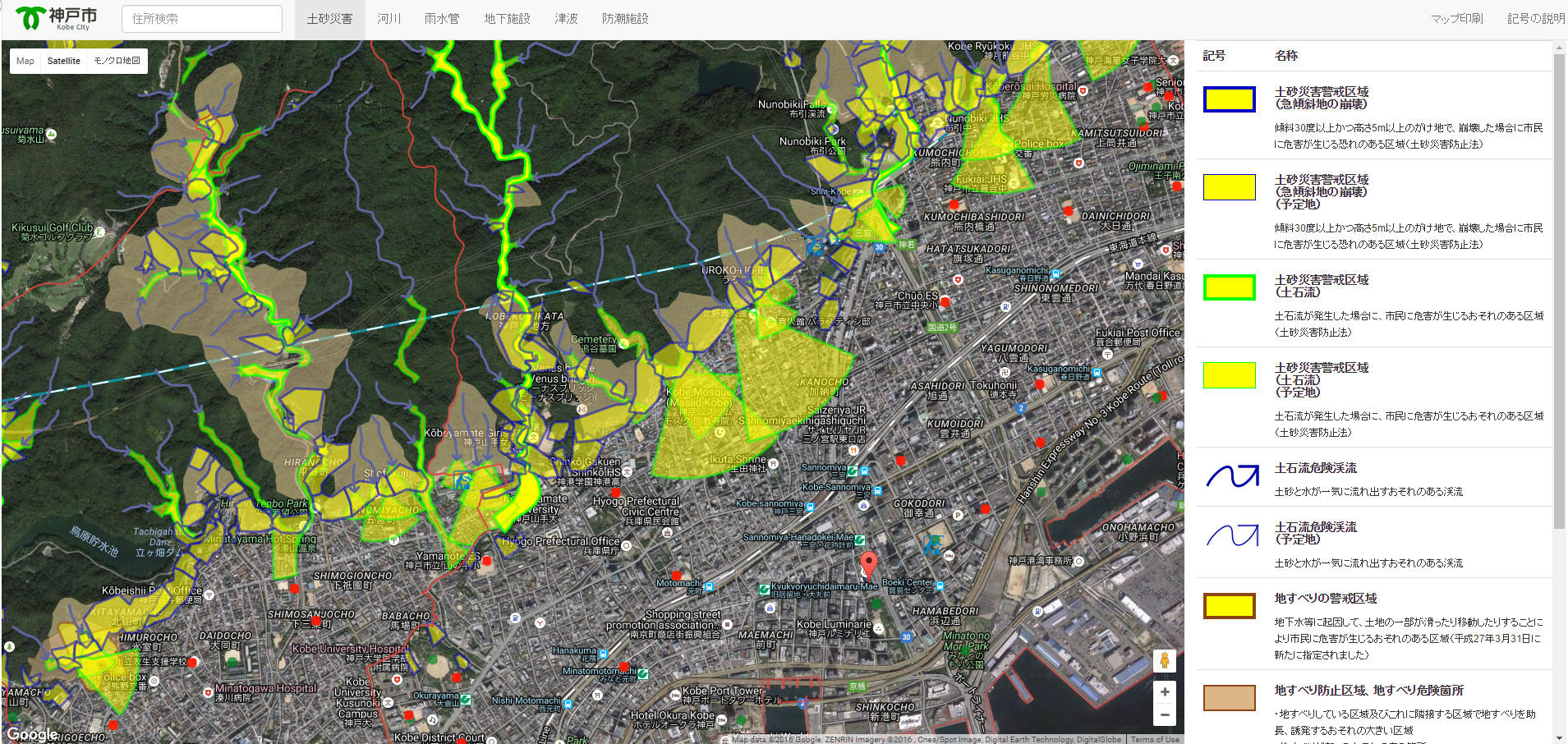This screenshot has height=744, width=1568.
Task: Select the 雨水管 tab
Action: (442, 18)
